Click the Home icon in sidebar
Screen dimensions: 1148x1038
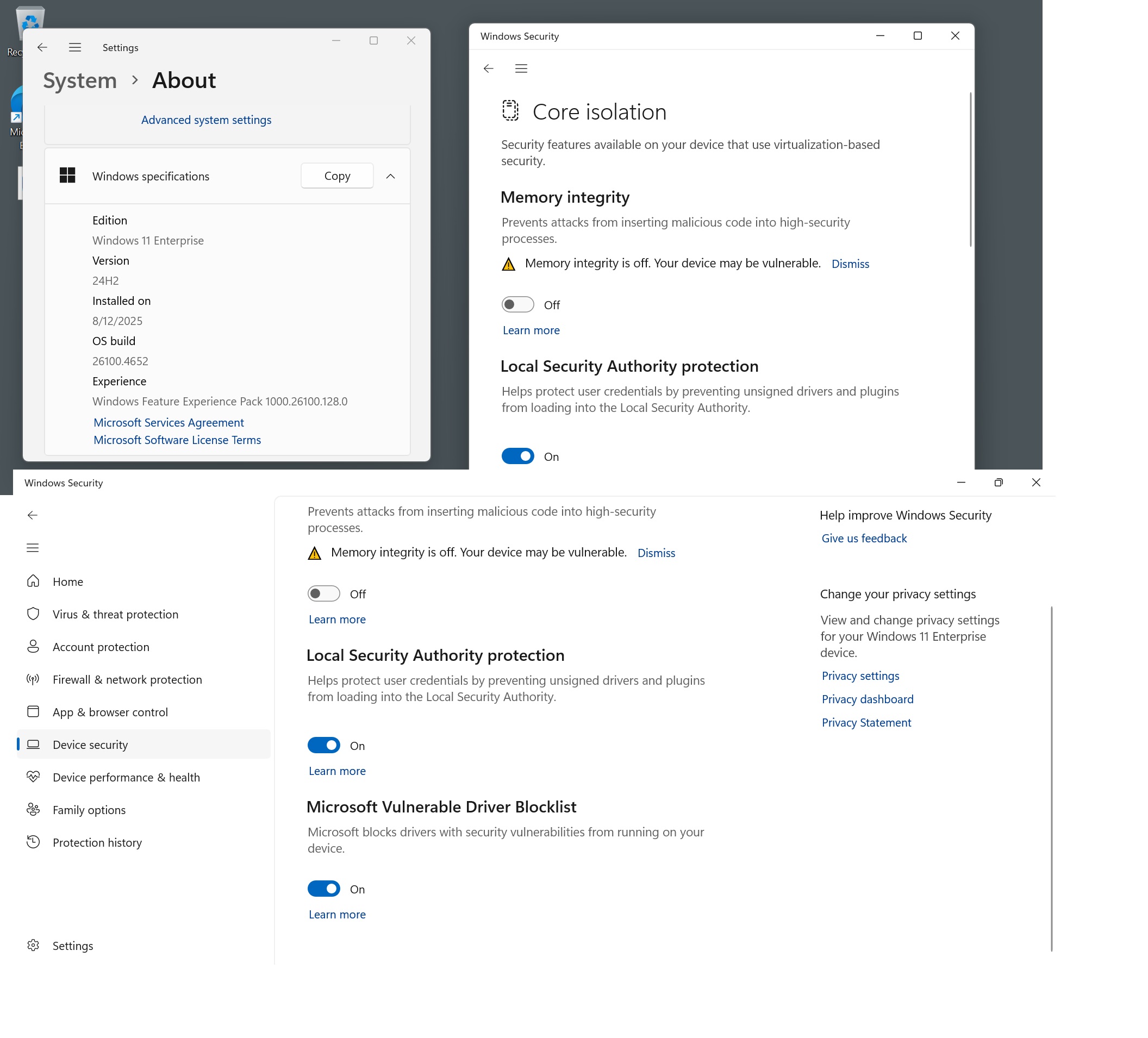[33, 581]
